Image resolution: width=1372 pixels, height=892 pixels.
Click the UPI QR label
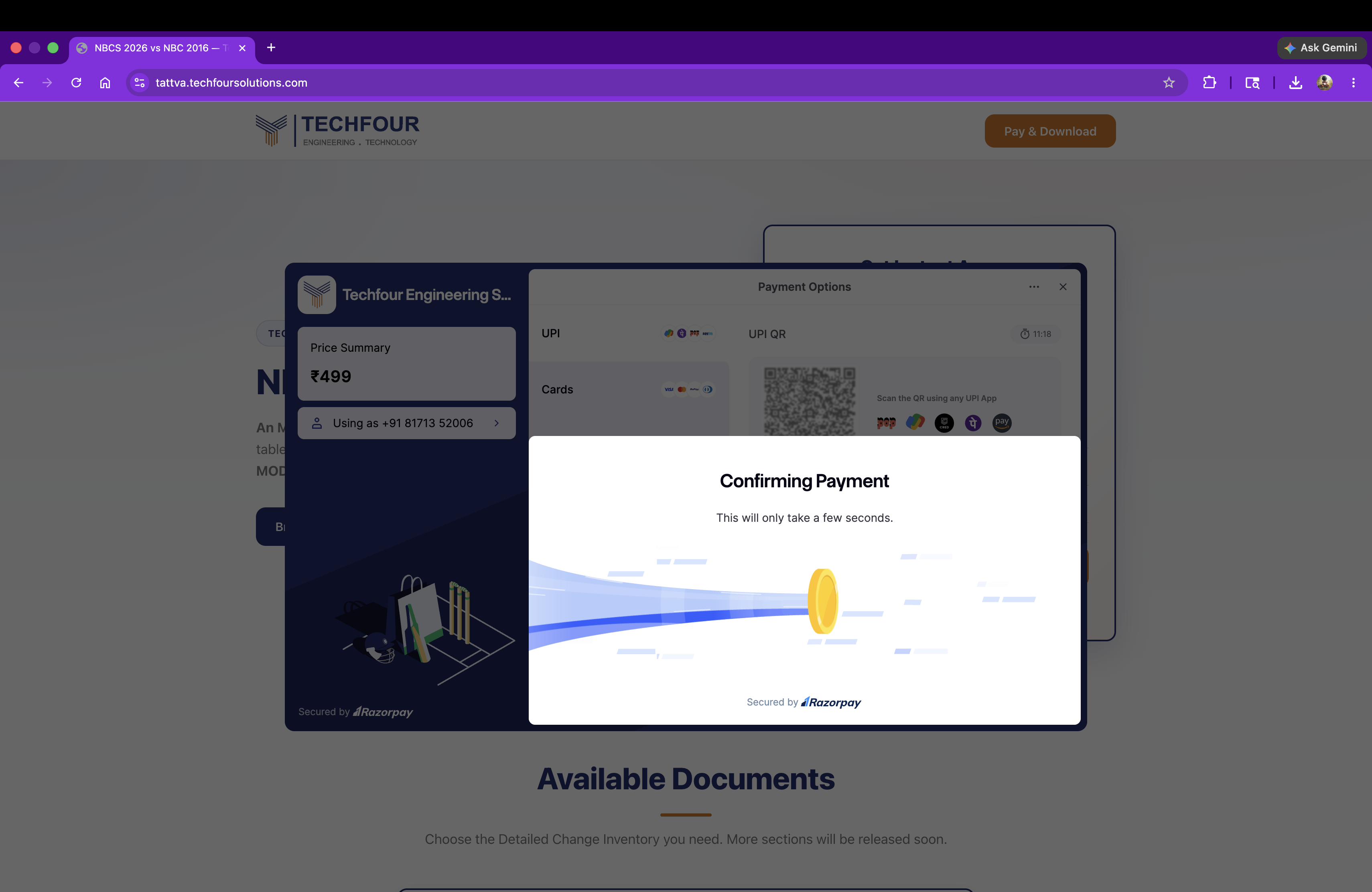point(767,334)
